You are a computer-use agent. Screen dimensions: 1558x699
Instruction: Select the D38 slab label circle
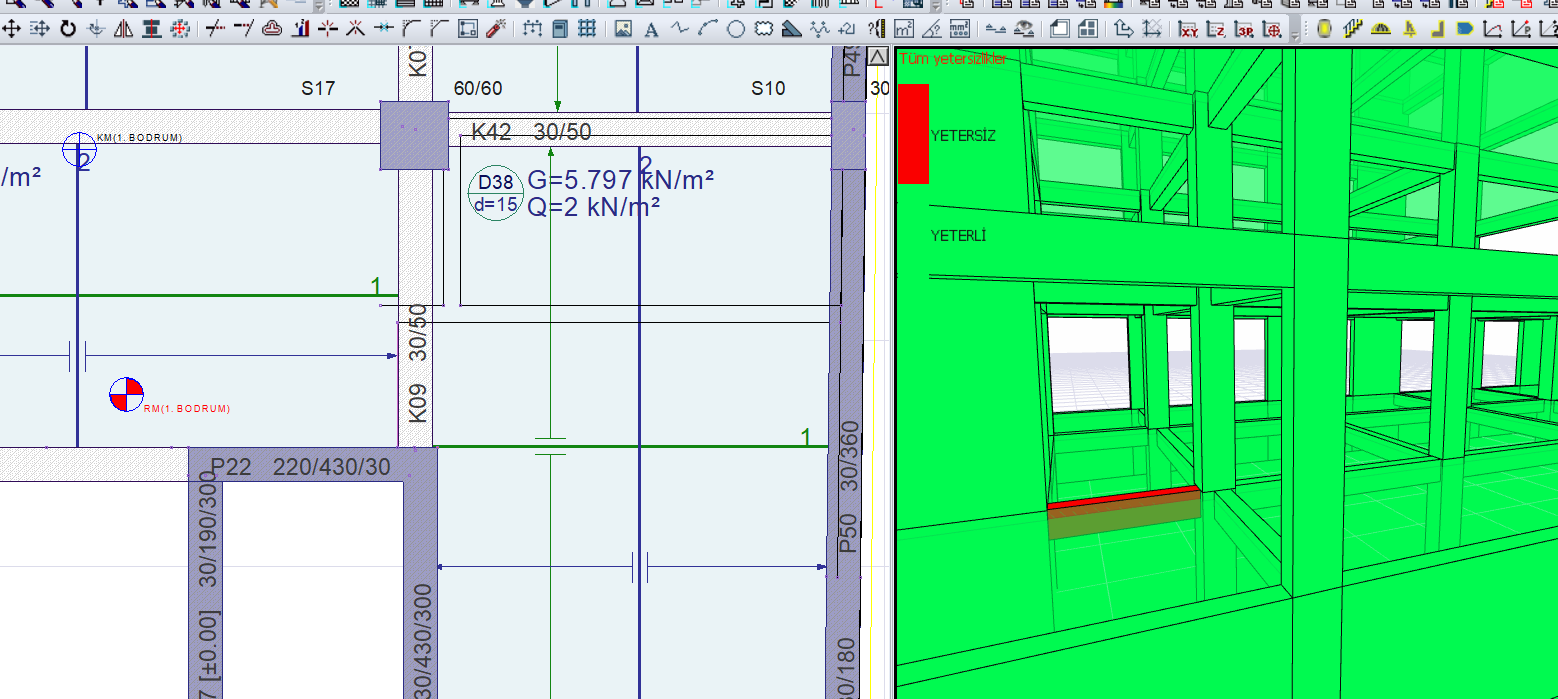click(x=496, y=193)
